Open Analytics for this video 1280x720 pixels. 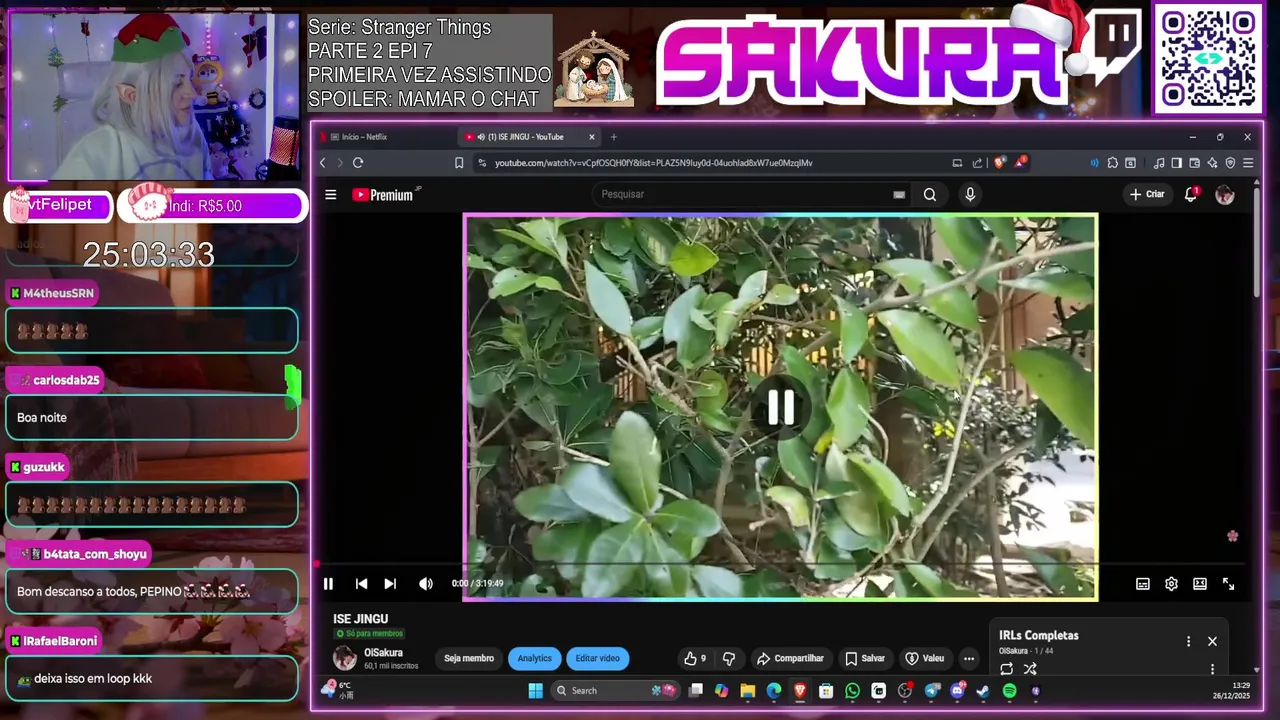[x=534, y=658]
